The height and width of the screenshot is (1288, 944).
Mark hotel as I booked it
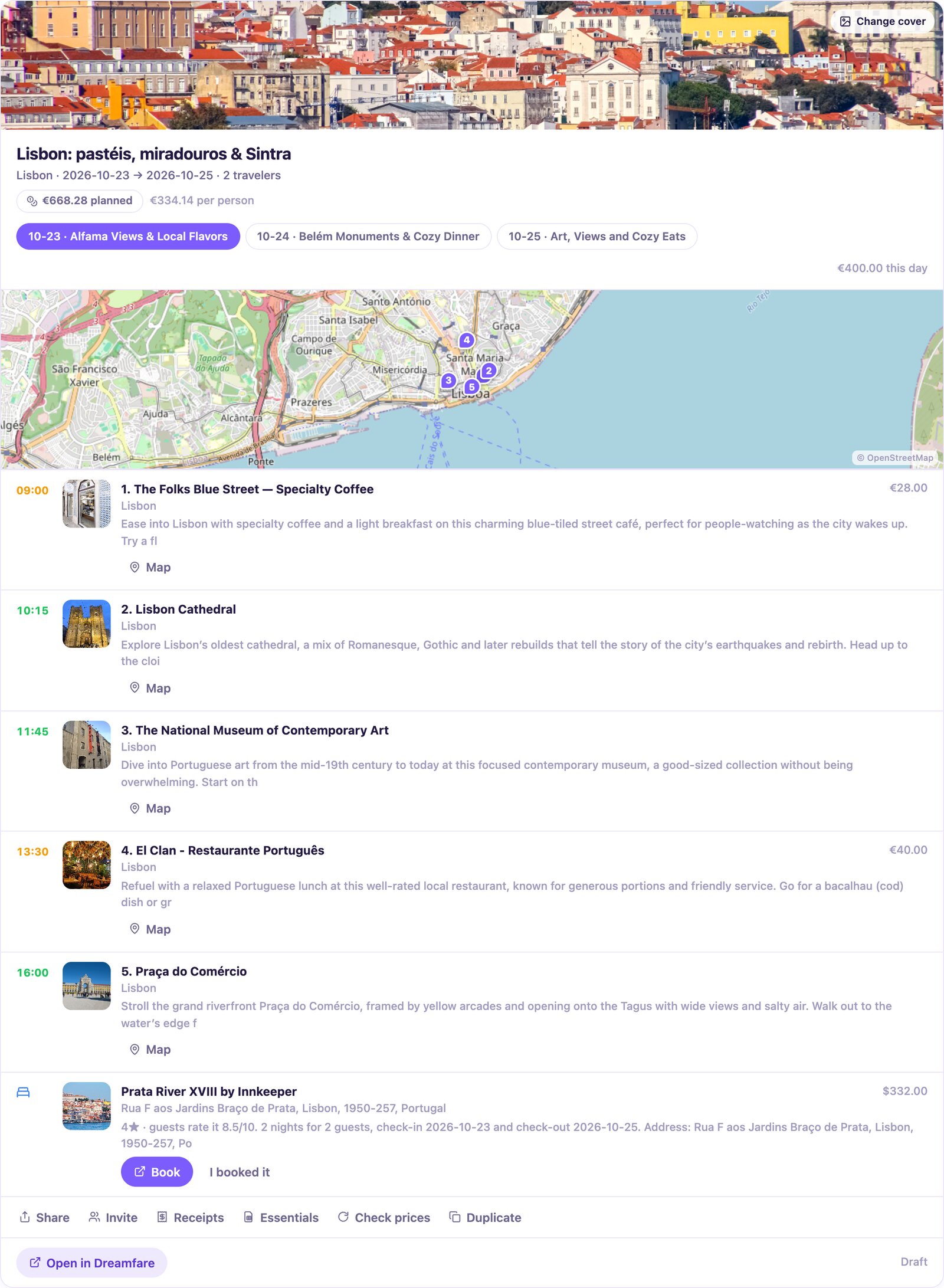[x=240, y=1172]
